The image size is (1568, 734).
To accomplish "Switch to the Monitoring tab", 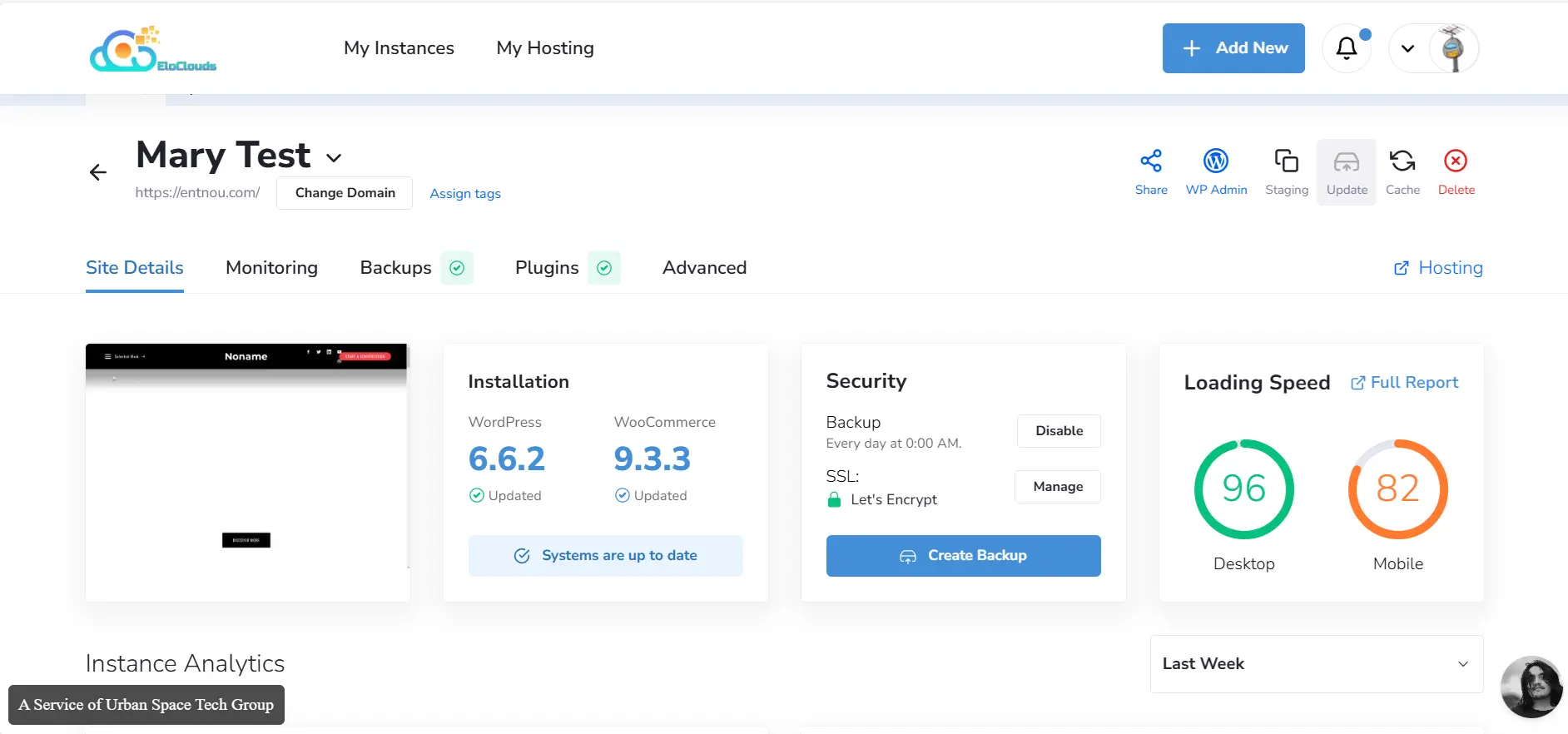I will click(271, 268).
